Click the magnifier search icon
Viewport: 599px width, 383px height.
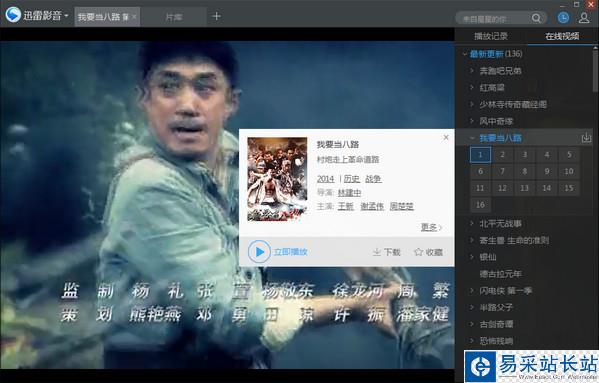pos(536,18)
